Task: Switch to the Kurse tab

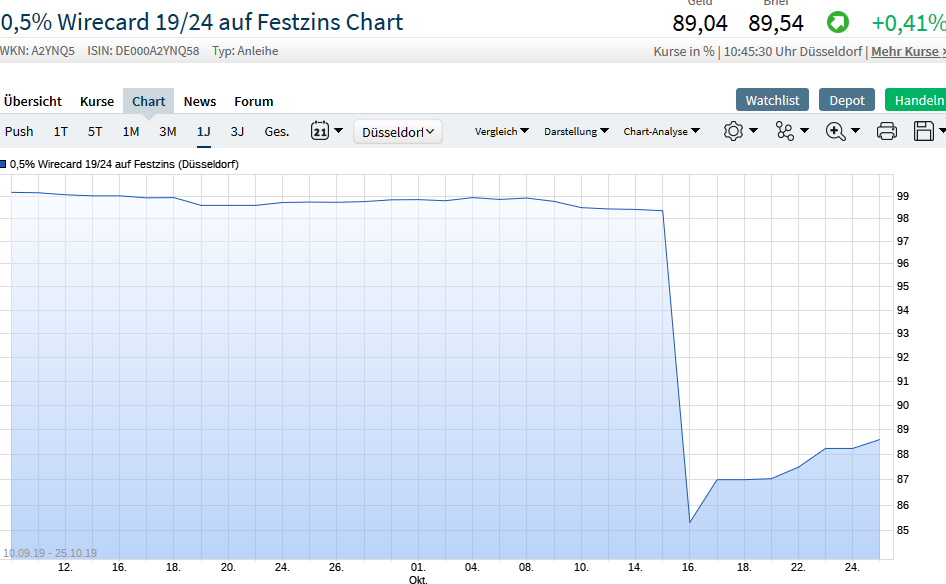Action: pyautogui.click(x=97, y=101)
